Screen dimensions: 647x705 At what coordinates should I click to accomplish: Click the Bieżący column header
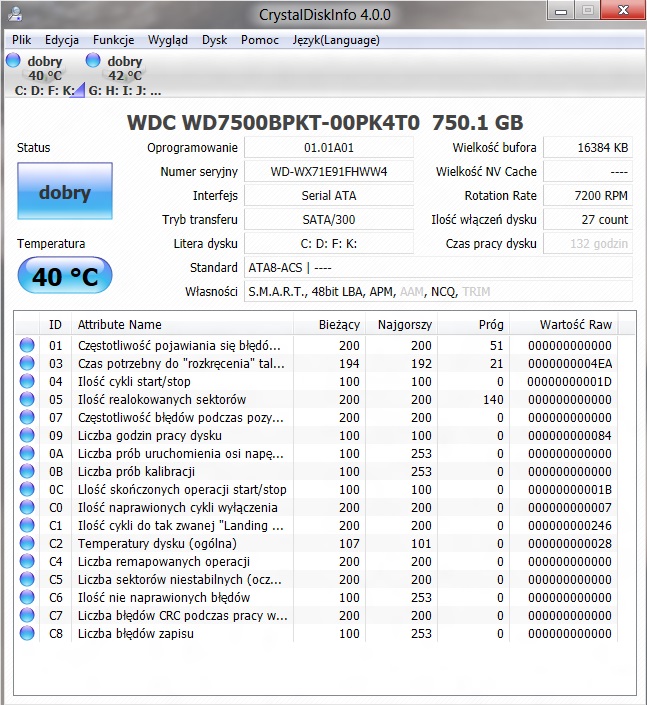pos(329,324)
